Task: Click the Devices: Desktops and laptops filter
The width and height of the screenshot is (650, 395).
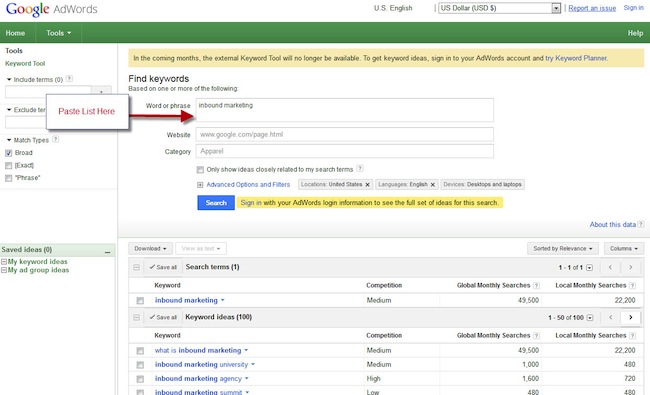Action: point(483,184)
